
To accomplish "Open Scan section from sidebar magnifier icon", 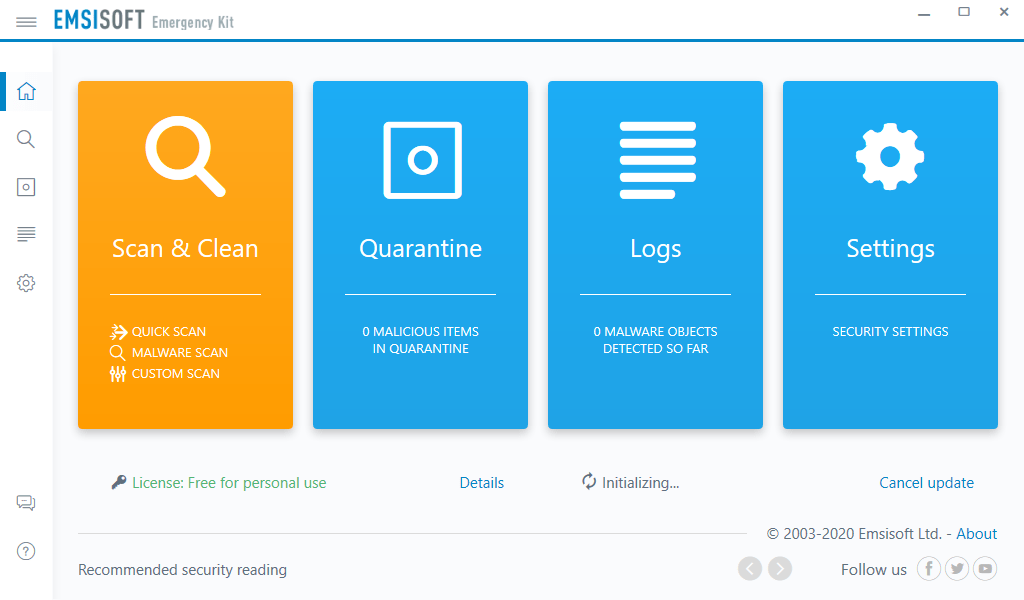I will coord(27,139).
